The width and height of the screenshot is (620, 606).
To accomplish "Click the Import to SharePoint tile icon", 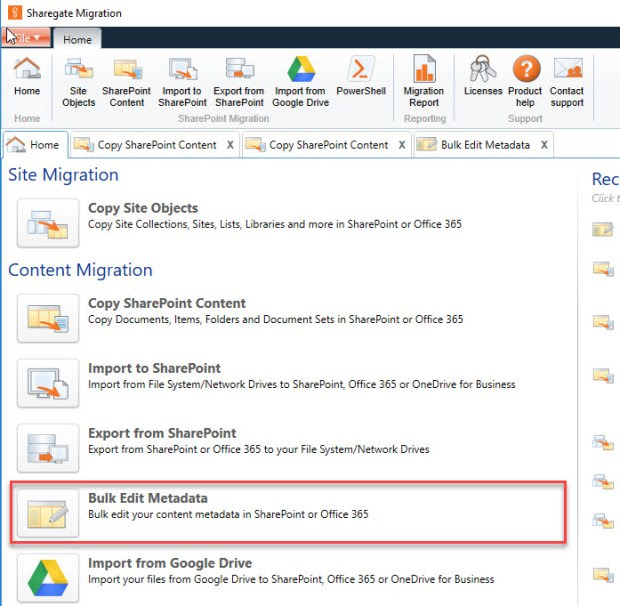I will [48, 383].
